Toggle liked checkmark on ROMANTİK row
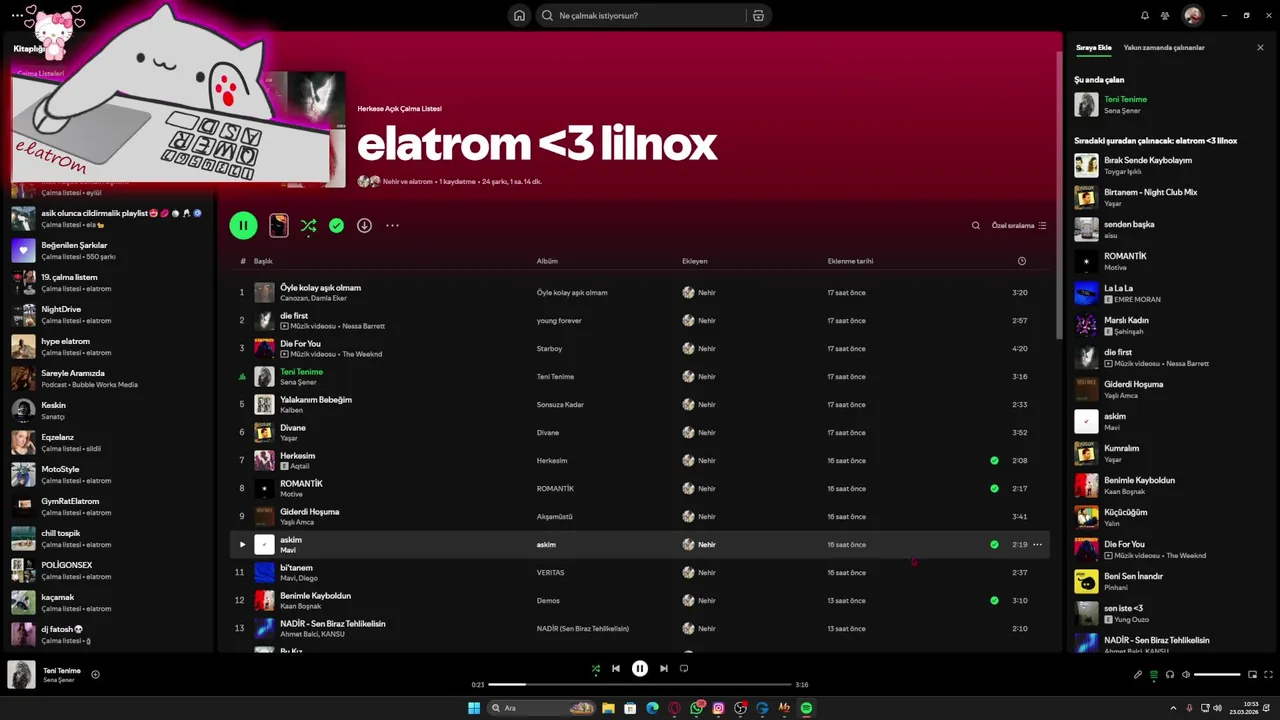 click(994, 488)
